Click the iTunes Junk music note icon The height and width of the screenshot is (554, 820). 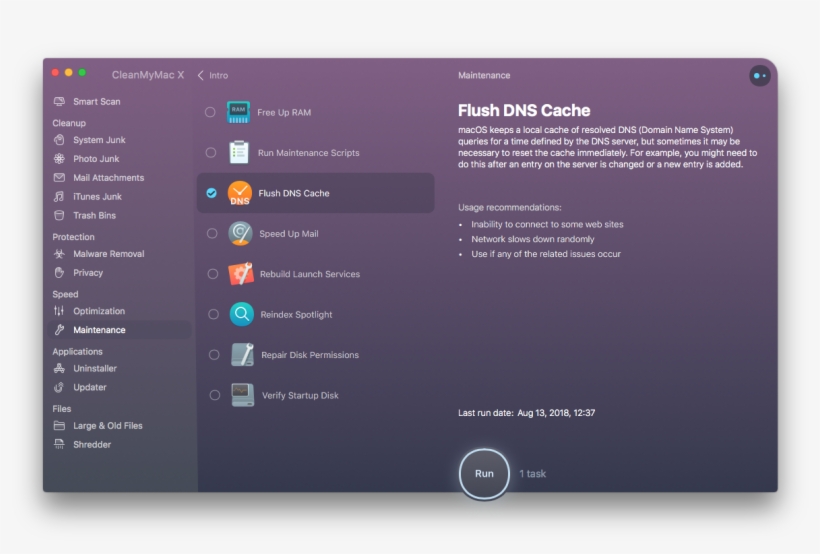[x=59, y=196]
